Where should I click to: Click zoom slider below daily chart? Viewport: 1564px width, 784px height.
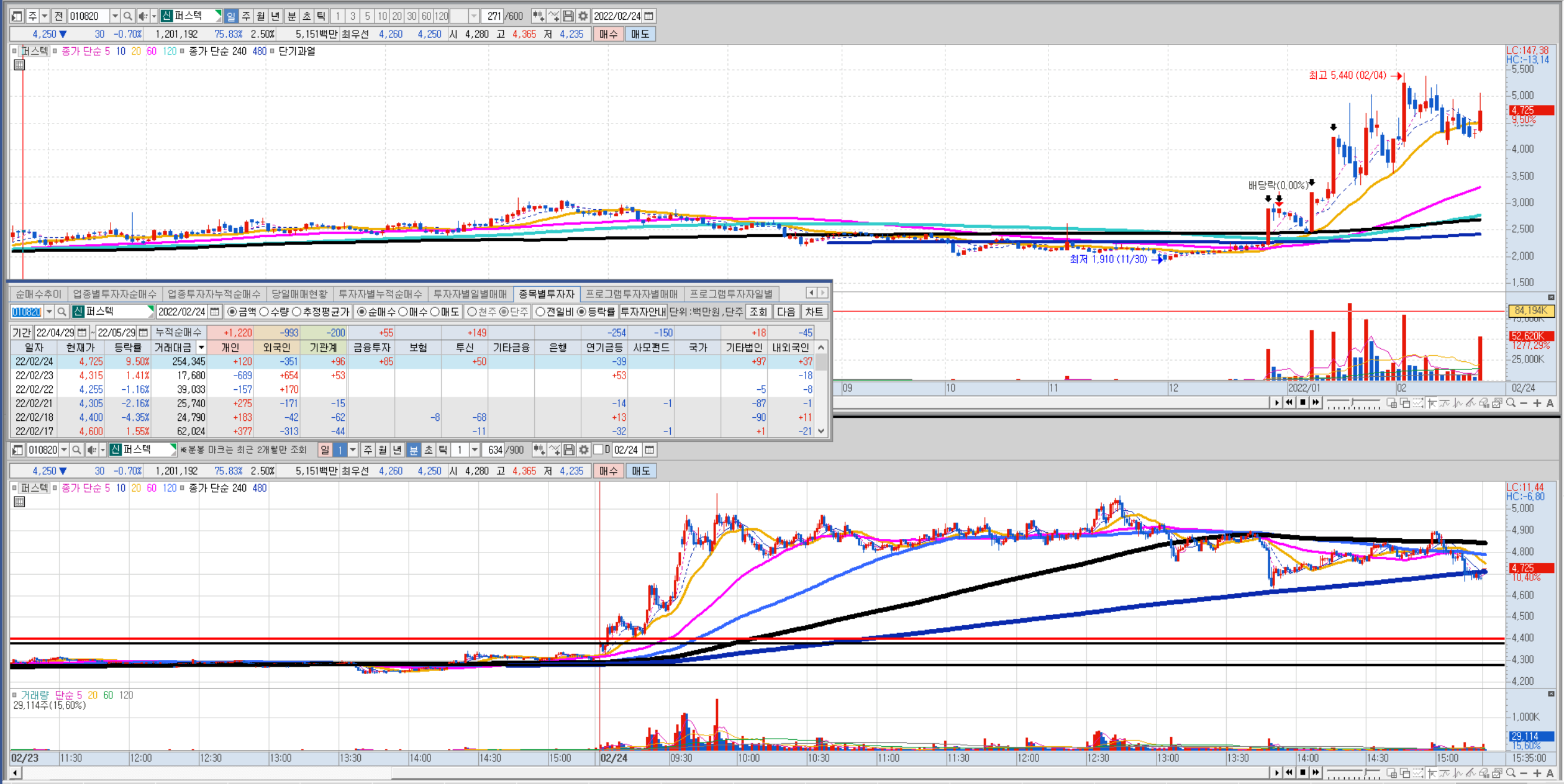tap(1353, 403)
